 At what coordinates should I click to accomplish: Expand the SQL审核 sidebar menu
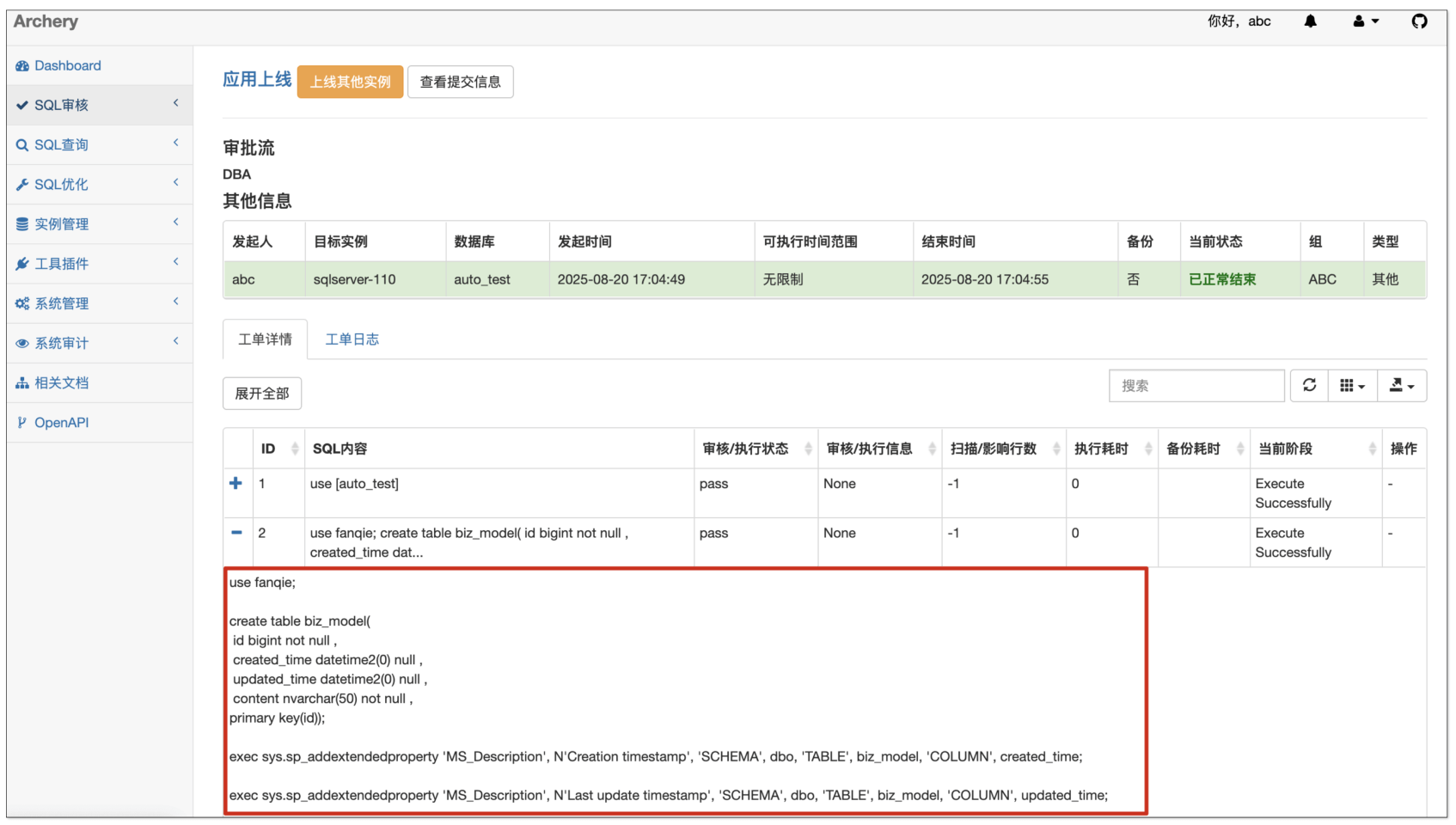[x=100, y=105]
